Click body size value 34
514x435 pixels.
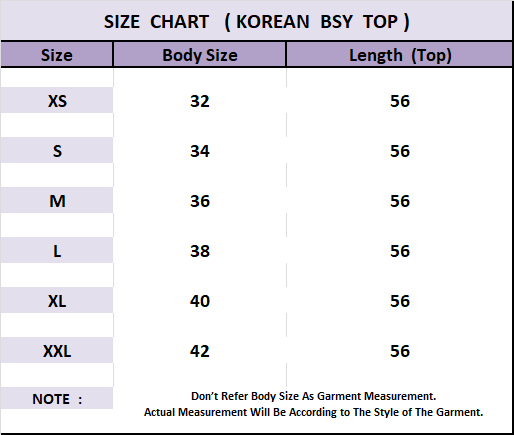point(200,151)
